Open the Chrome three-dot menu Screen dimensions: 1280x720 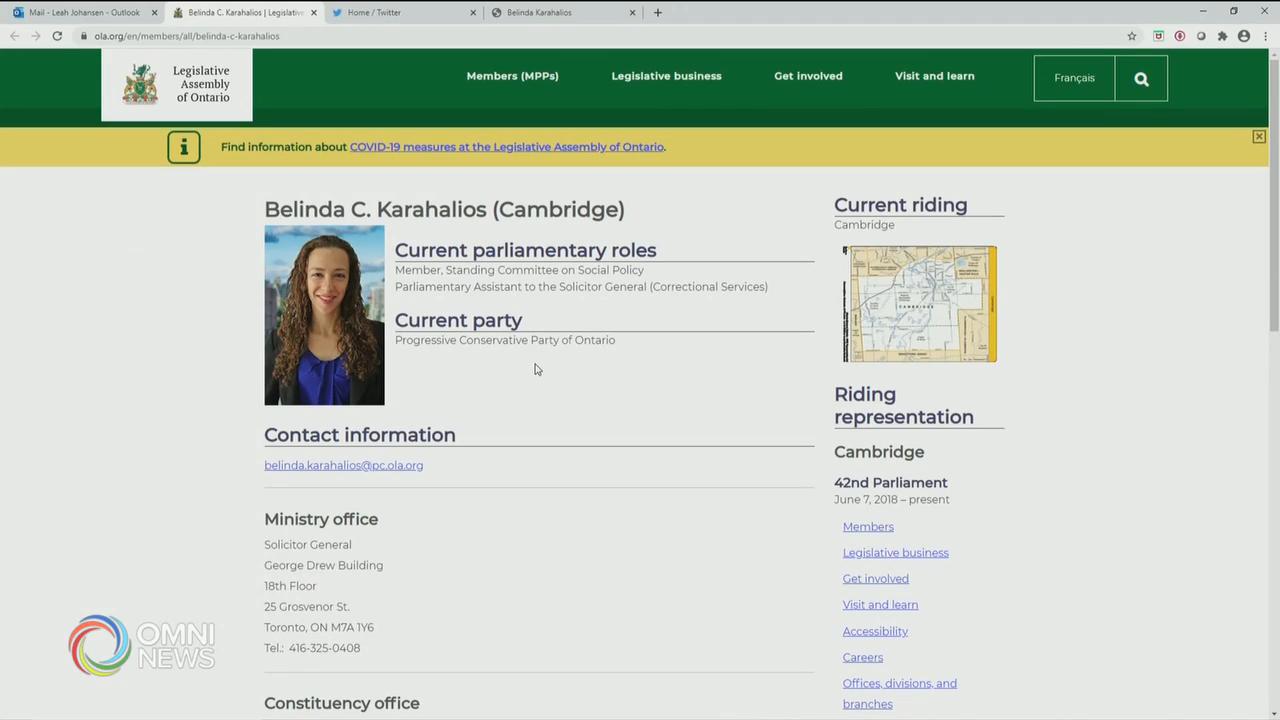coord(1264,36)
